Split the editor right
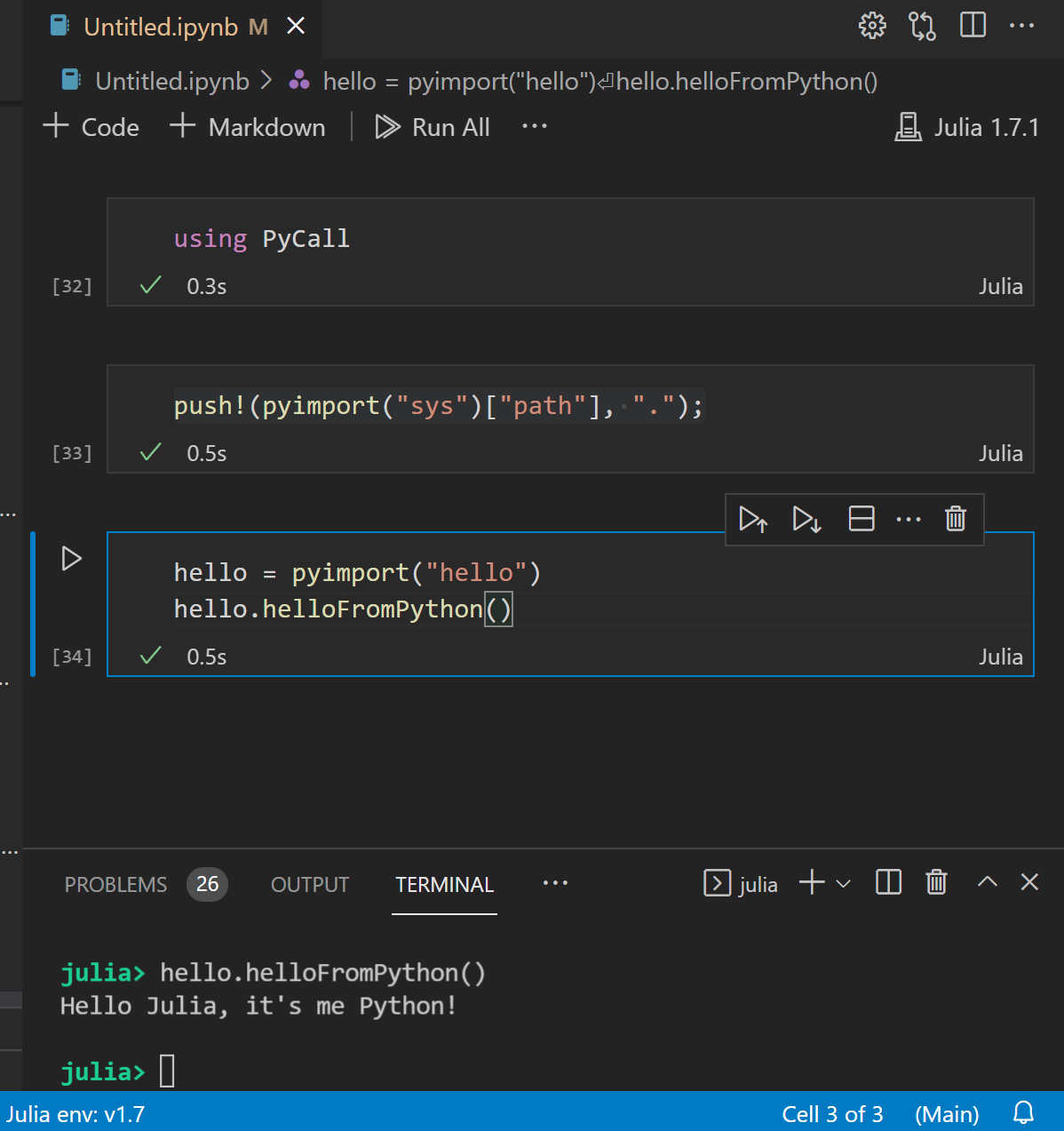Viewport: 1064px width, 1131px height. (x=973, y=25)
